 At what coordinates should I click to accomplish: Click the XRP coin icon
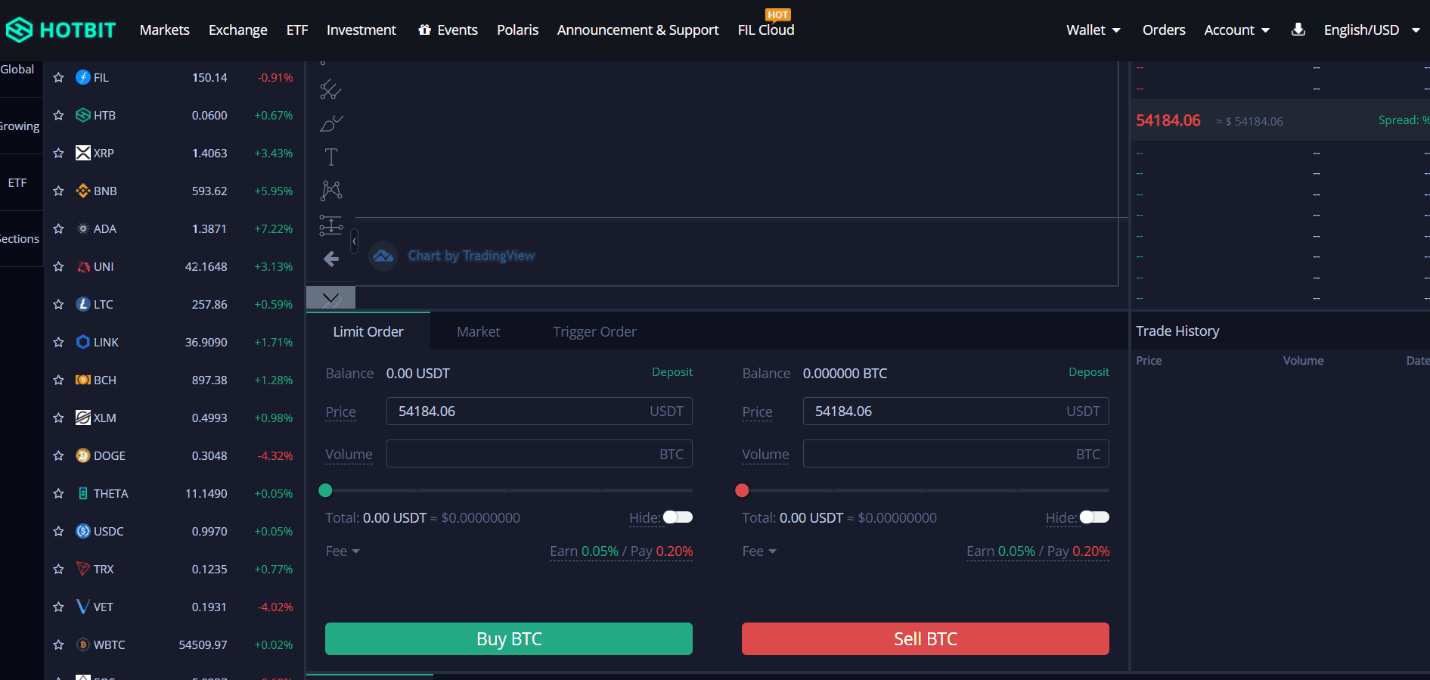83,153
